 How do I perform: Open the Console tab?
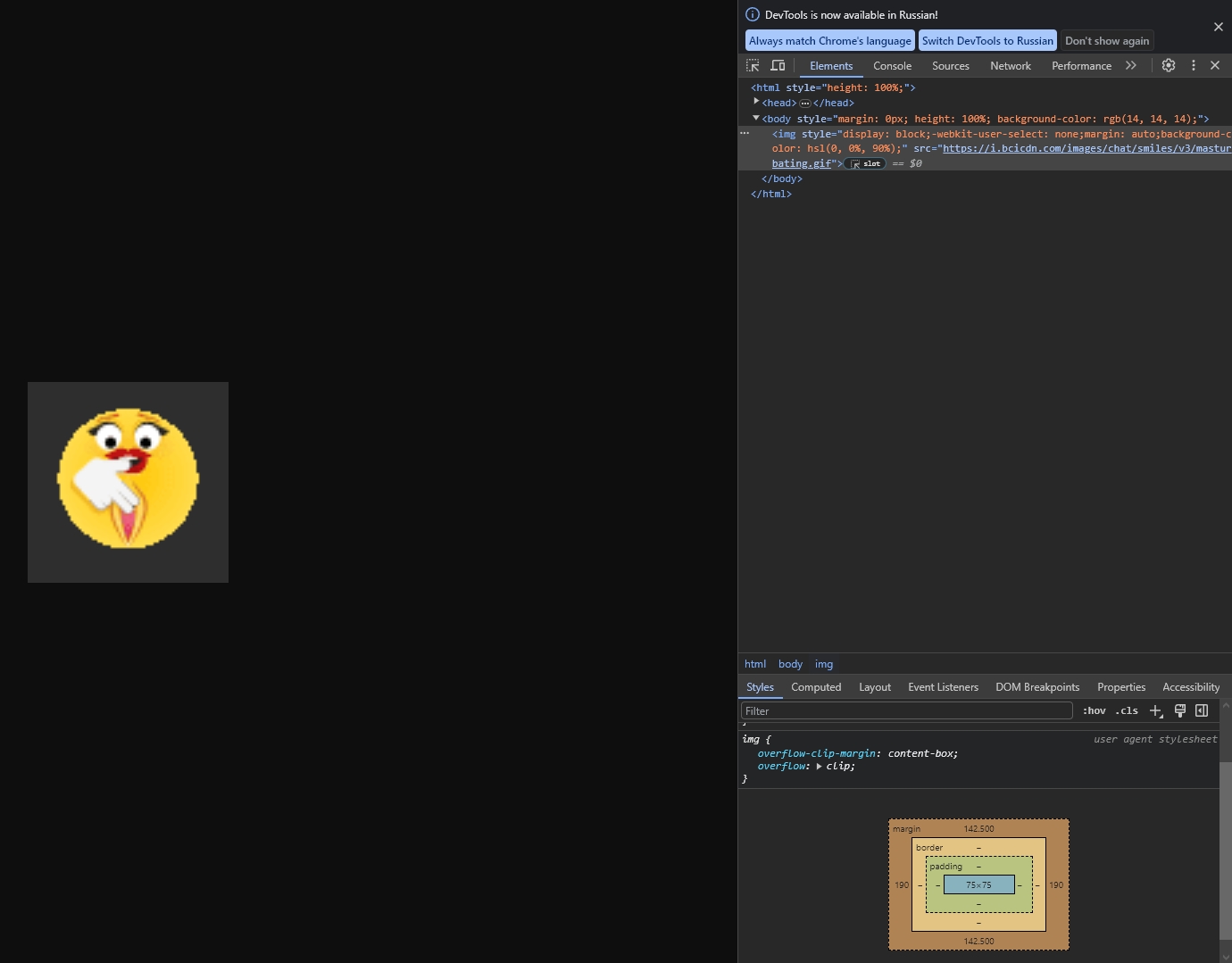click(893, 66)
